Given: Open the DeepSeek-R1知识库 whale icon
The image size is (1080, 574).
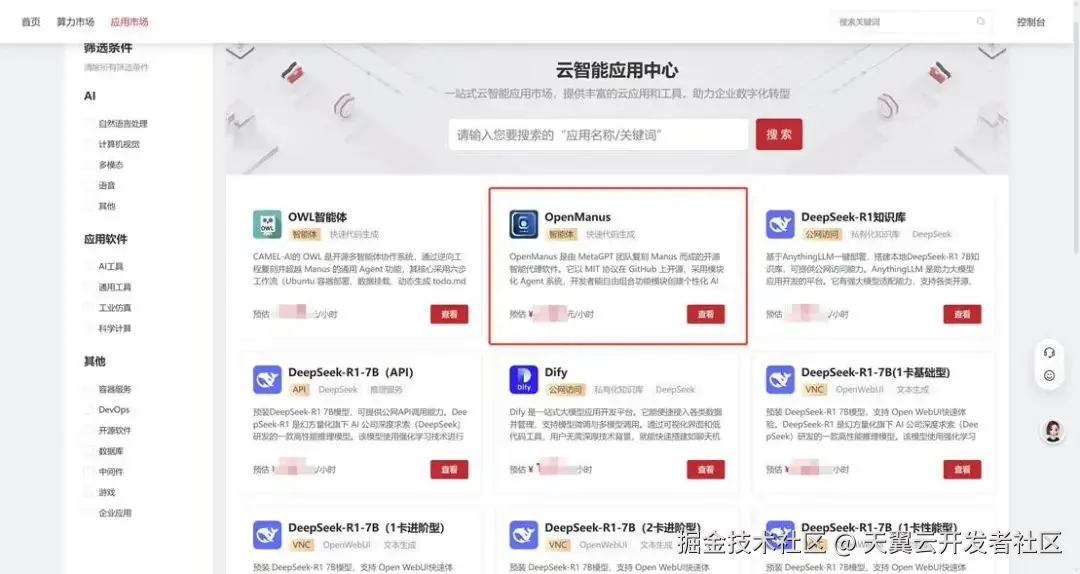Looking at the screenshot, I should click(x=780, y=225).
